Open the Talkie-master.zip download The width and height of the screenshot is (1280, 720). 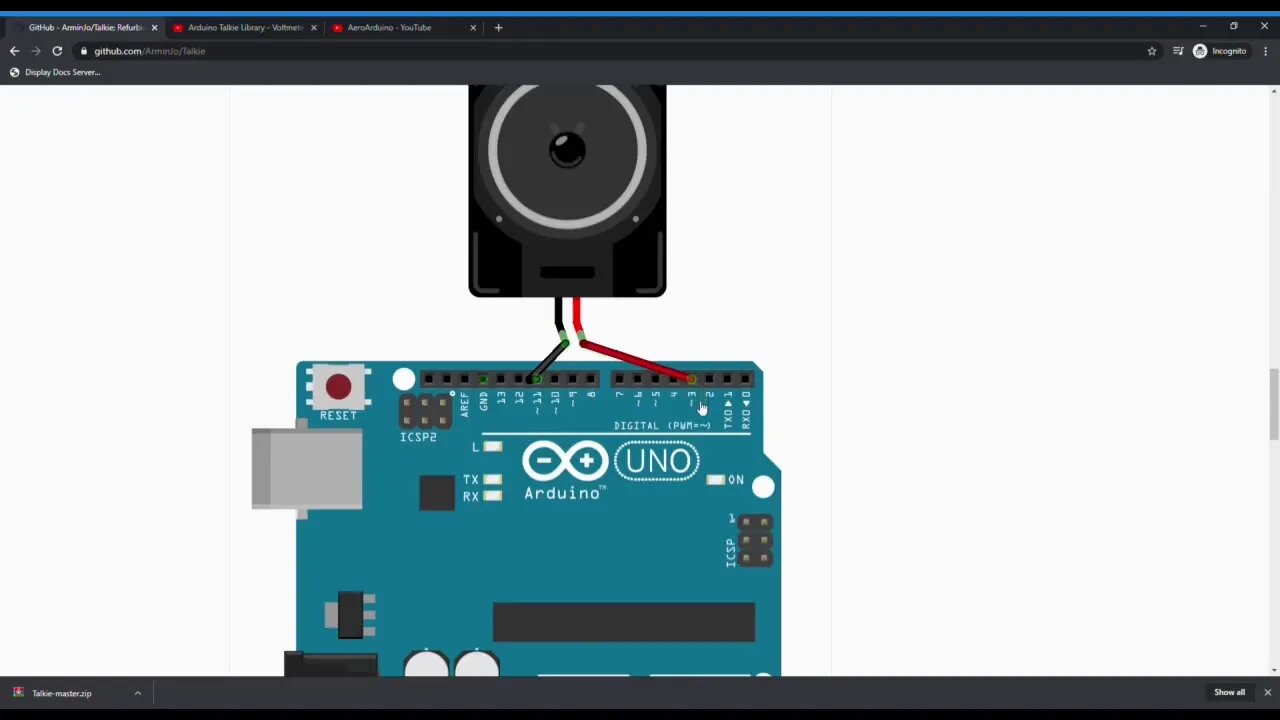62,693
